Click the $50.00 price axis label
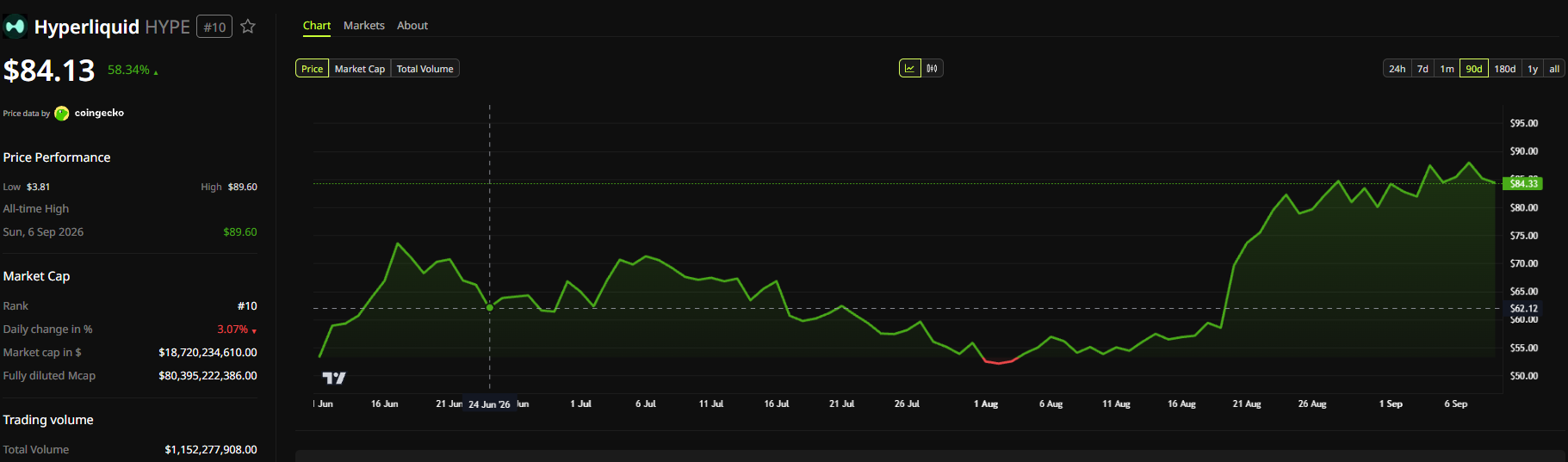 pyautogui.click(x=1524, y=376)
